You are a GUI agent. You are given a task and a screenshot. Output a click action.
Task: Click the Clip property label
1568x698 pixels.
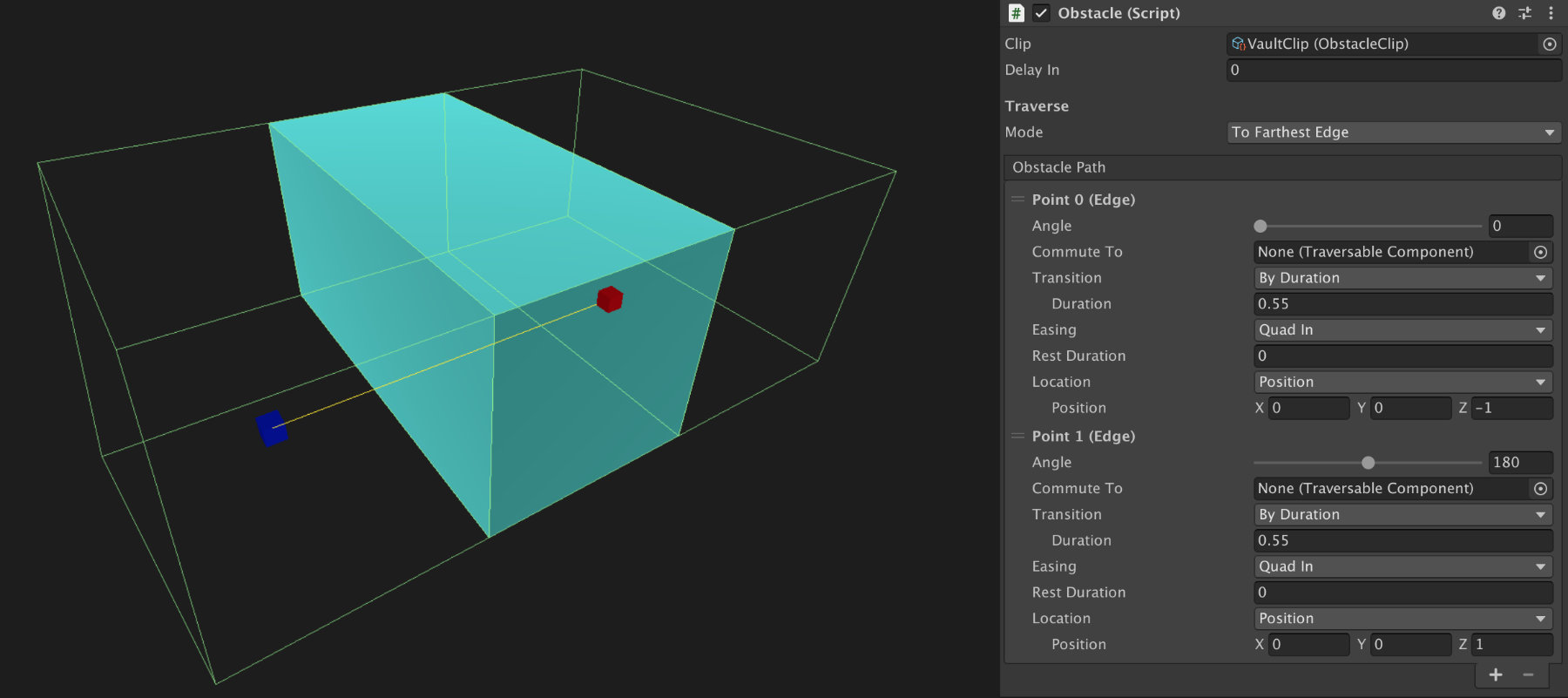click(x=1017, y=44)
